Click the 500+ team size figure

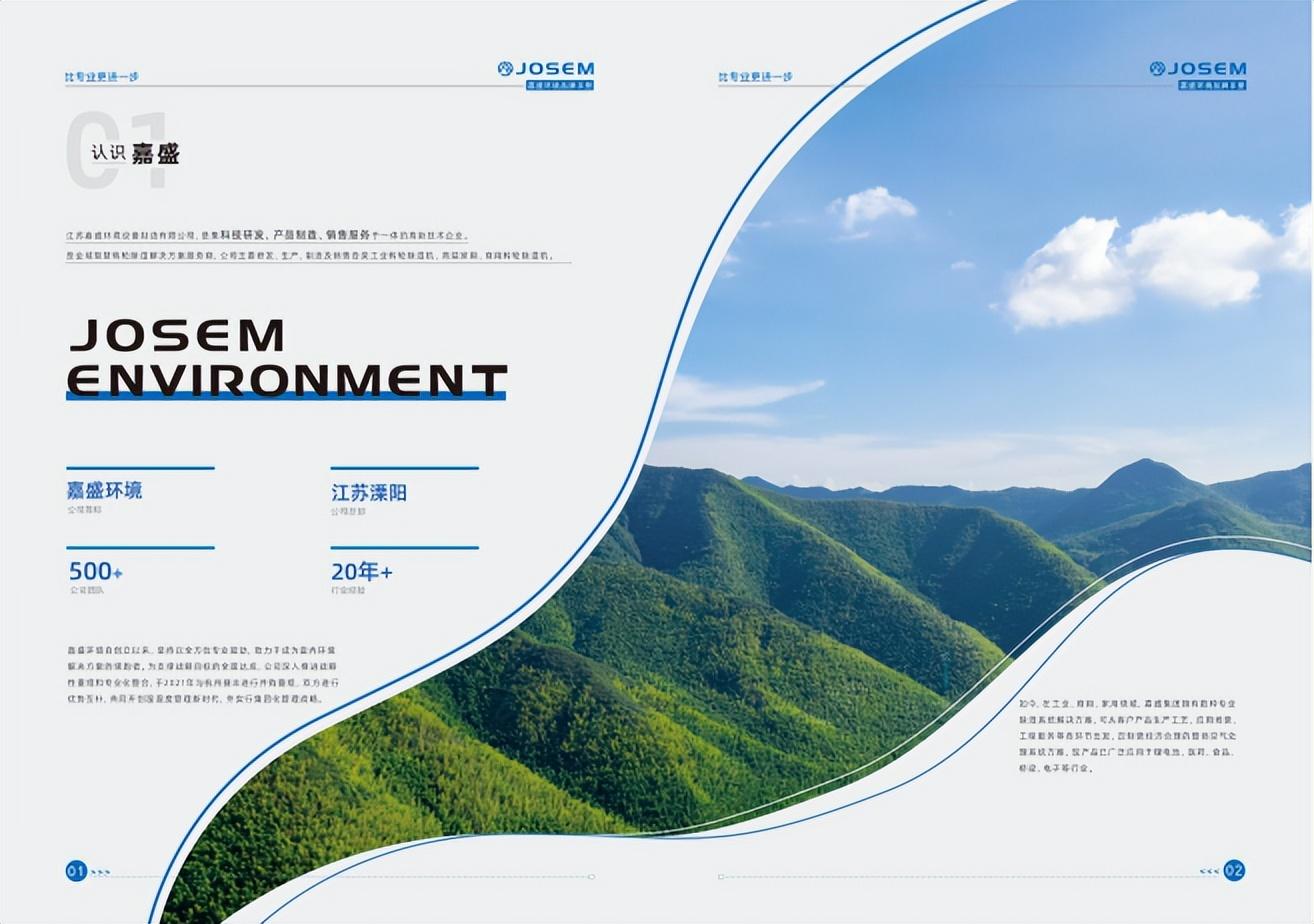[x=95, y=572]
